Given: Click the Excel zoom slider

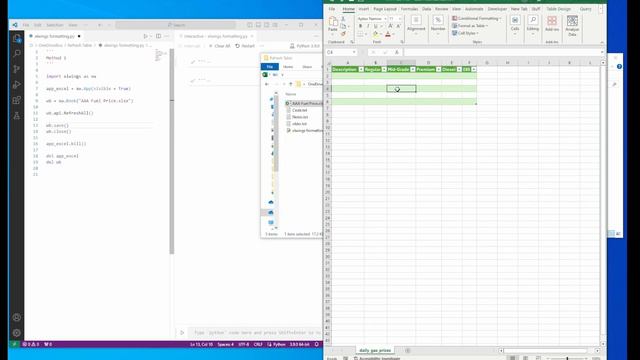Looking at the screenshot, I should tap(567, 358).
